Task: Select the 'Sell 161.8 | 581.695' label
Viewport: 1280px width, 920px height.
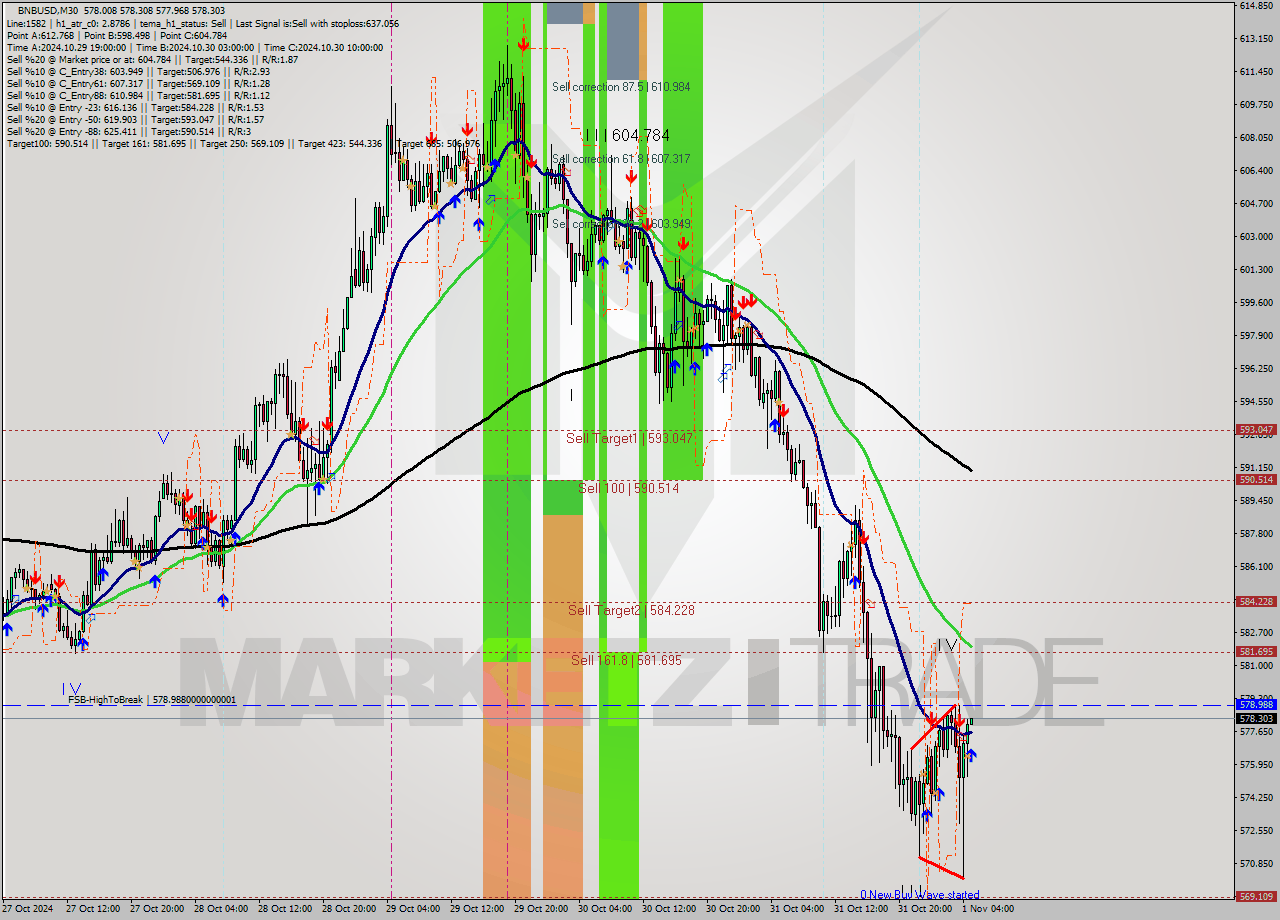Action: point(626,660)
